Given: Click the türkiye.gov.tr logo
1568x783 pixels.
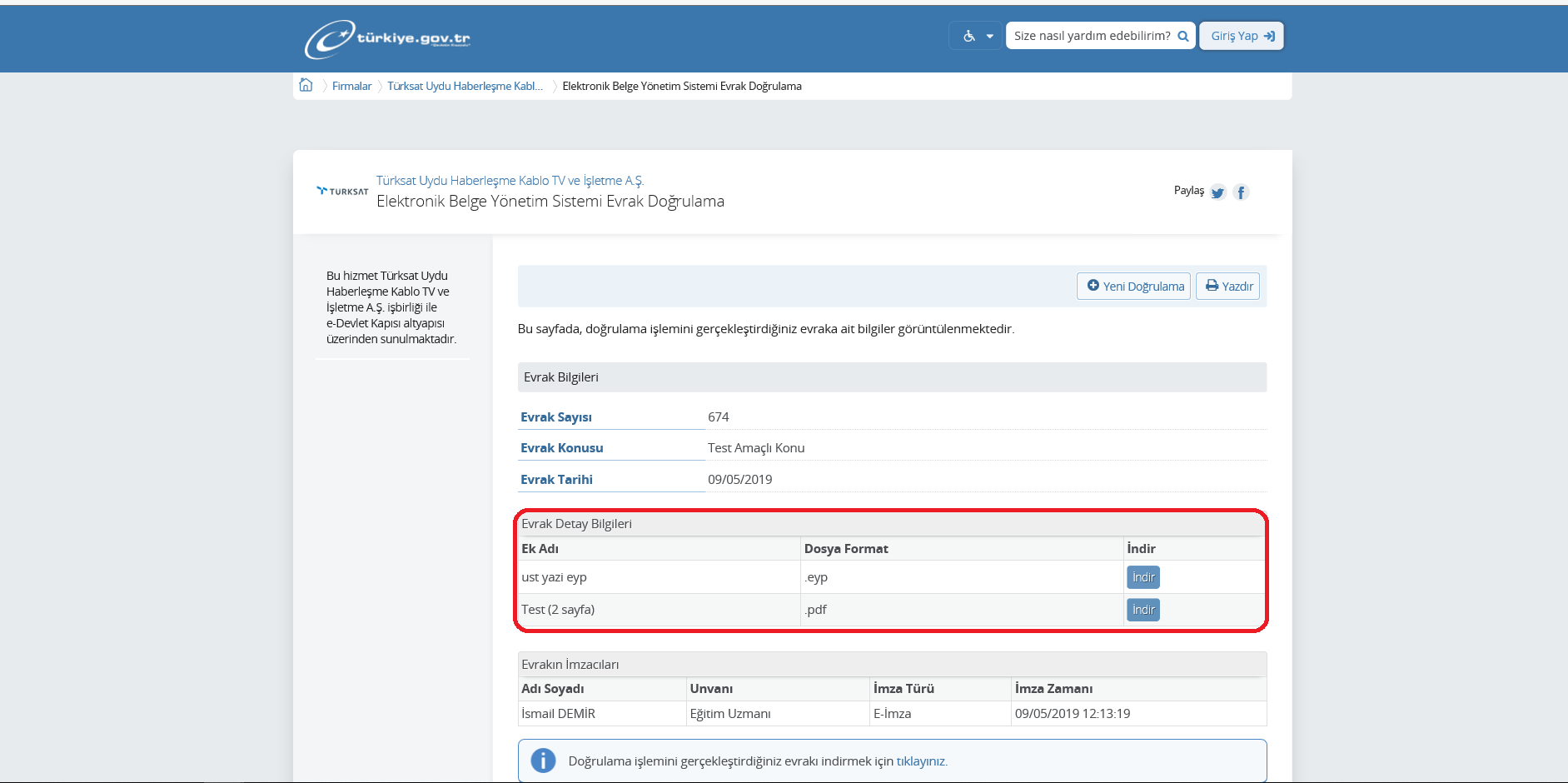Looking at the screenshot, I should click(x=387, y=38).
